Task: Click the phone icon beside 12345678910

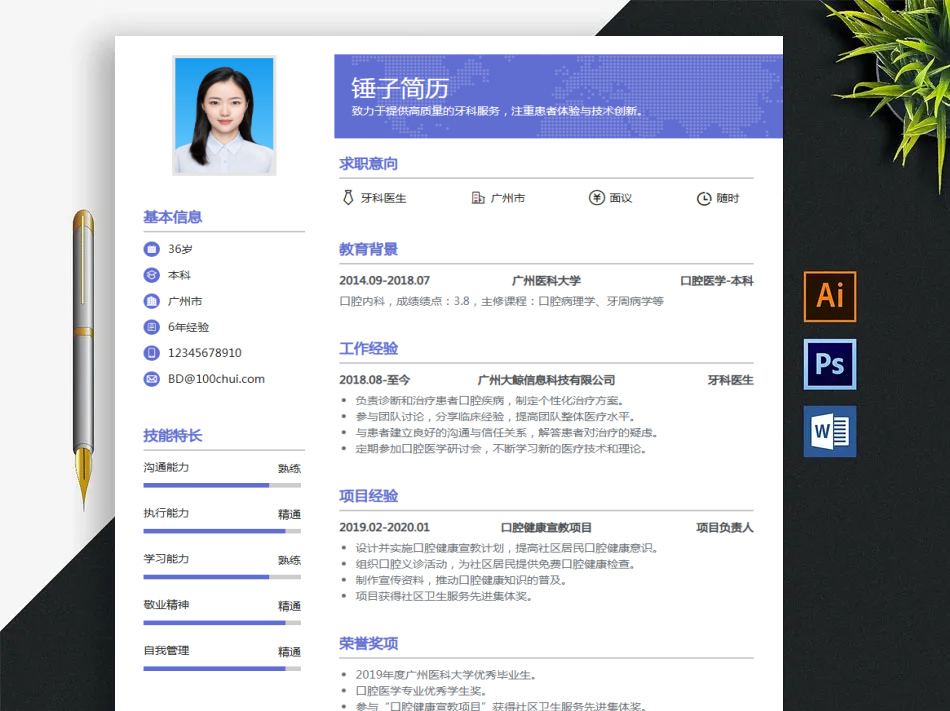Action: point(151,352)
